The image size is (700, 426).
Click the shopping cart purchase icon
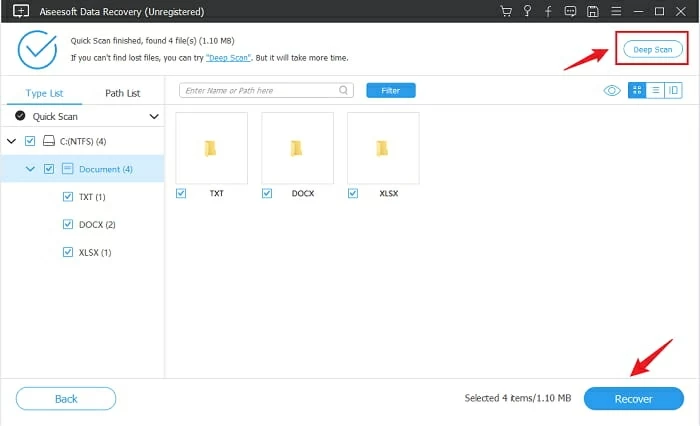pyautogui.click(x=505, y=11)
